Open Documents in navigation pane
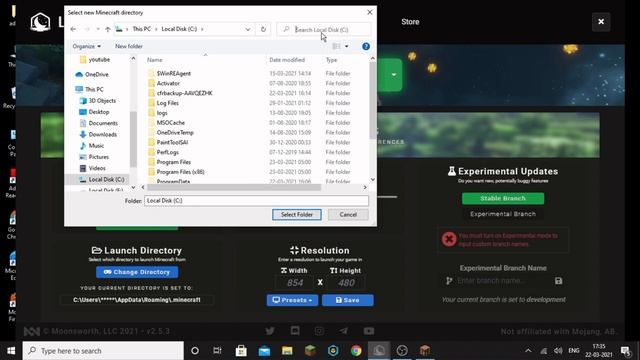This screenshot has height=360, width=640. pyautogui.click(x=103, y=123)
